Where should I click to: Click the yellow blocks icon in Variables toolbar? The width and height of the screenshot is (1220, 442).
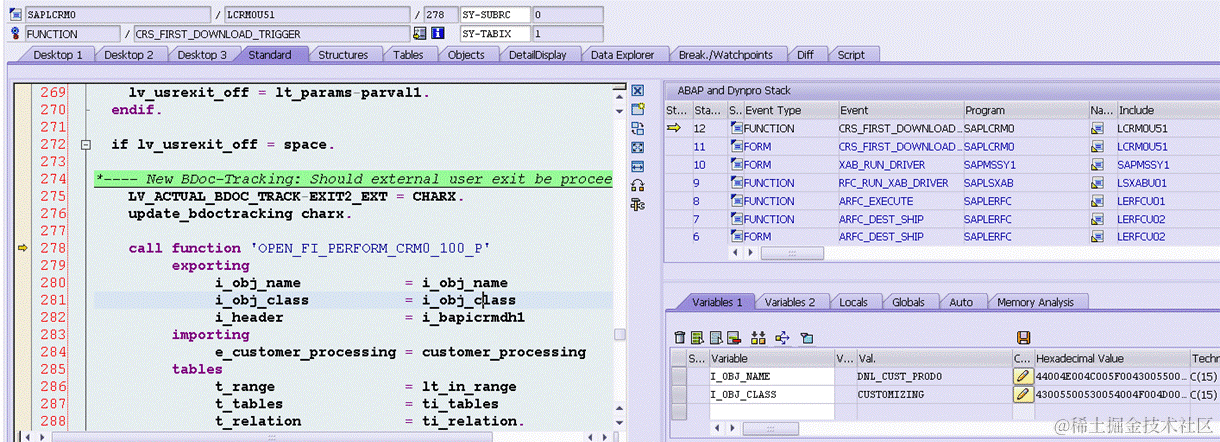pos(758,338)
